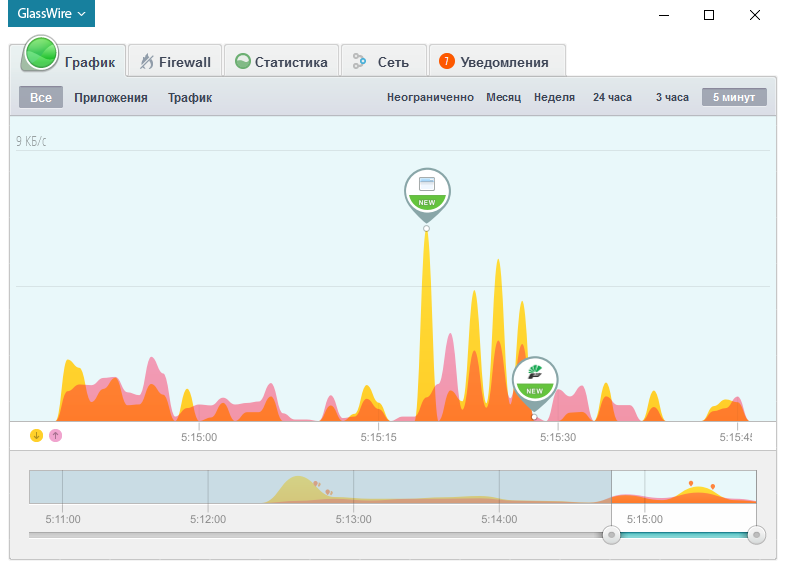Select the Трафик view filter
This screenshot has width=786, height=569.
[189, 97]
